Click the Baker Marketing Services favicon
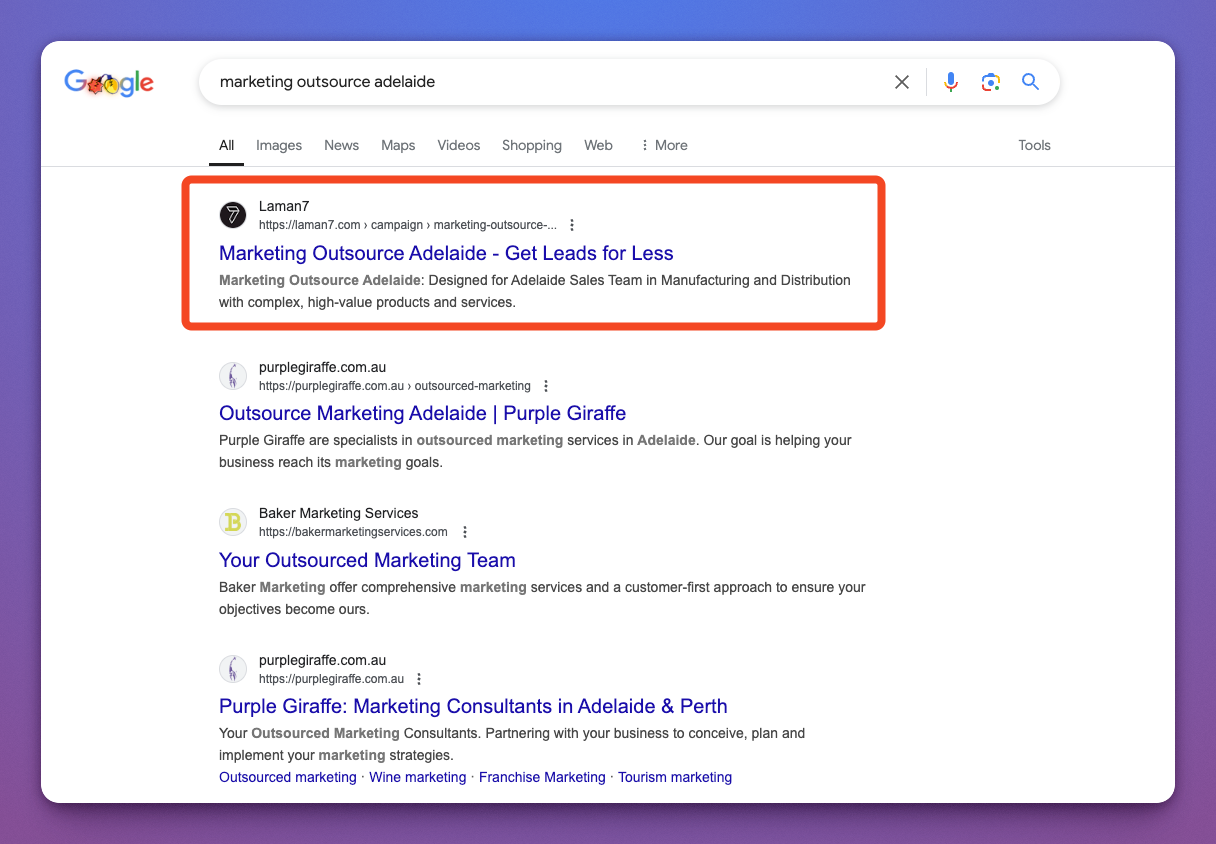 tap(233, 522)
